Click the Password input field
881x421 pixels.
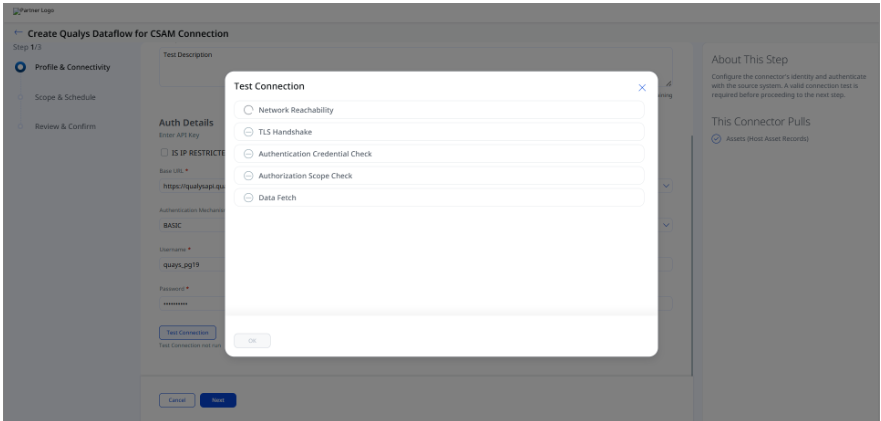point(416,304)
